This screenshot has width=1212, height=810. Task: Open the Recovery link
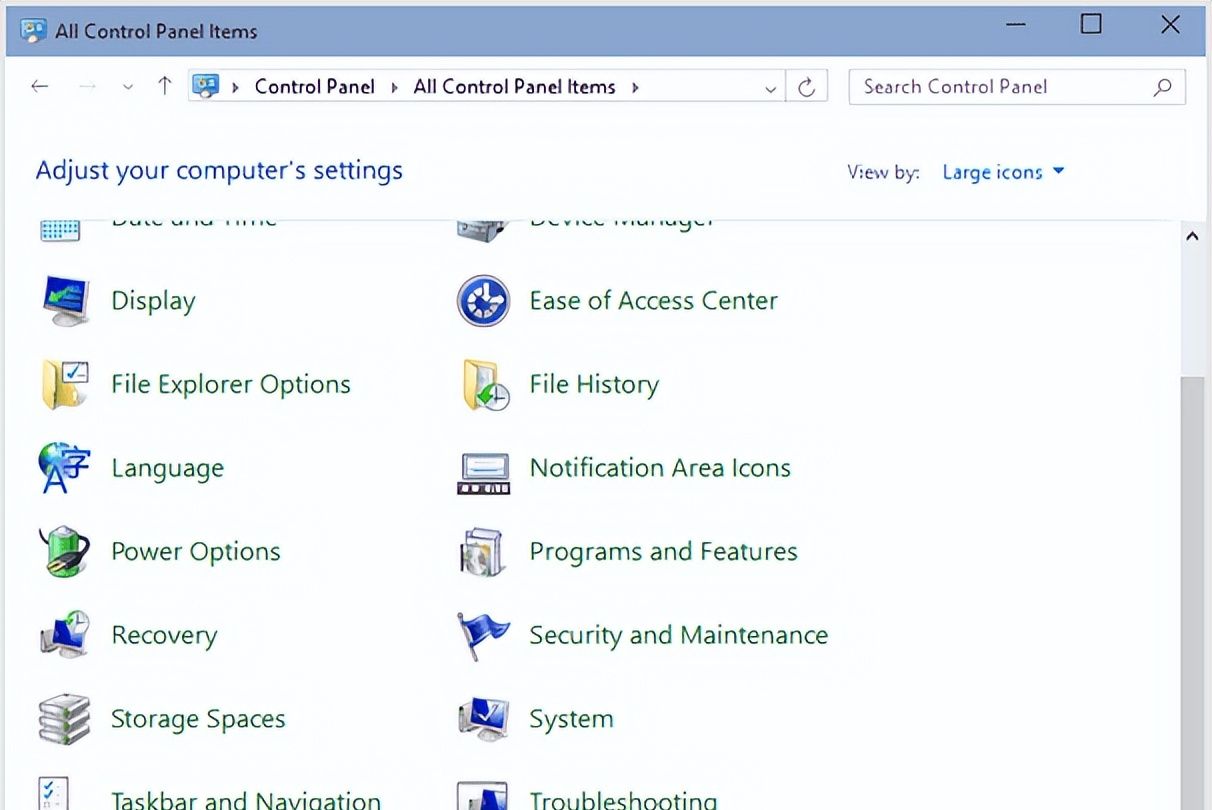coord(164,636)
